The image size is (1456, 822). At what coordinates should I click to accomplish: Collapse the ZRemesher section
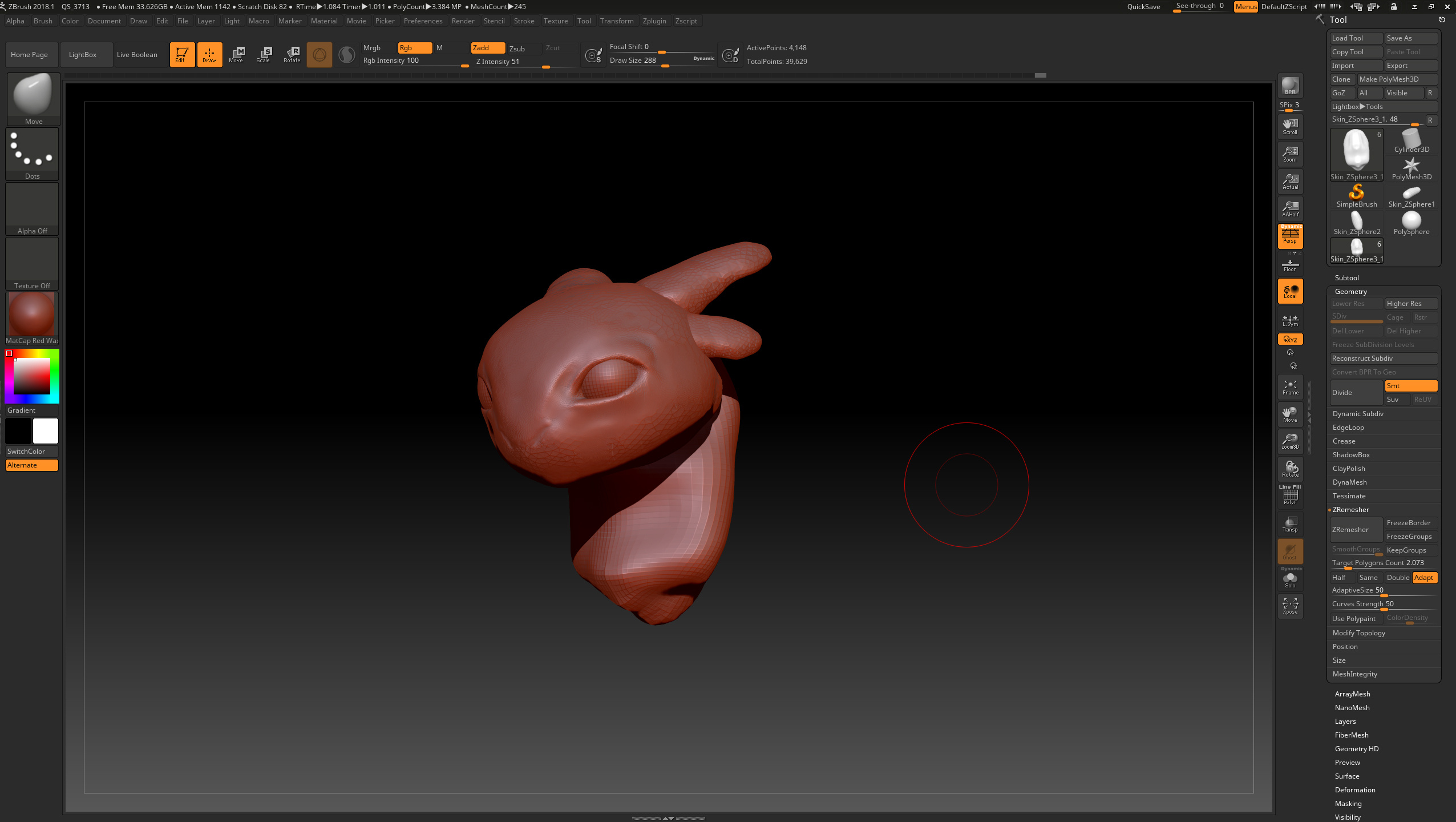[x=1350, y=510]
